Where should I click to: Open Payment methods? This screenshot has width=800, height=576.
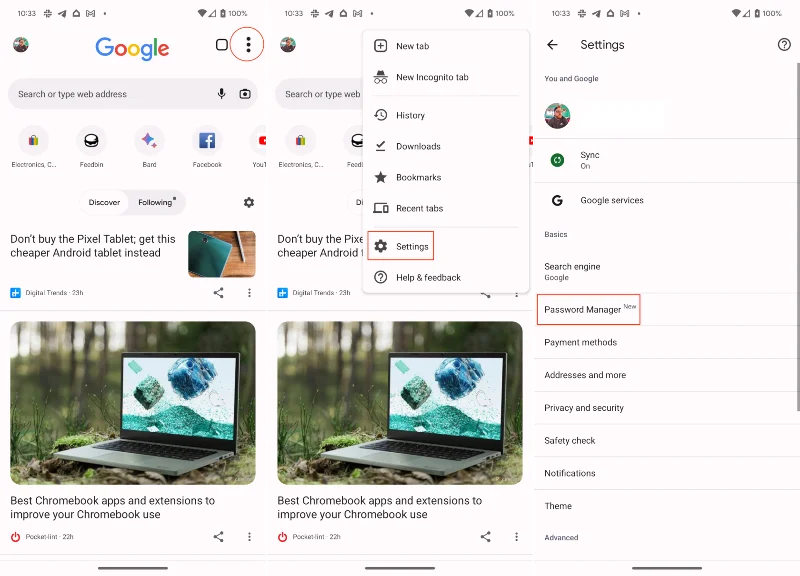click(x=666, y=342)
